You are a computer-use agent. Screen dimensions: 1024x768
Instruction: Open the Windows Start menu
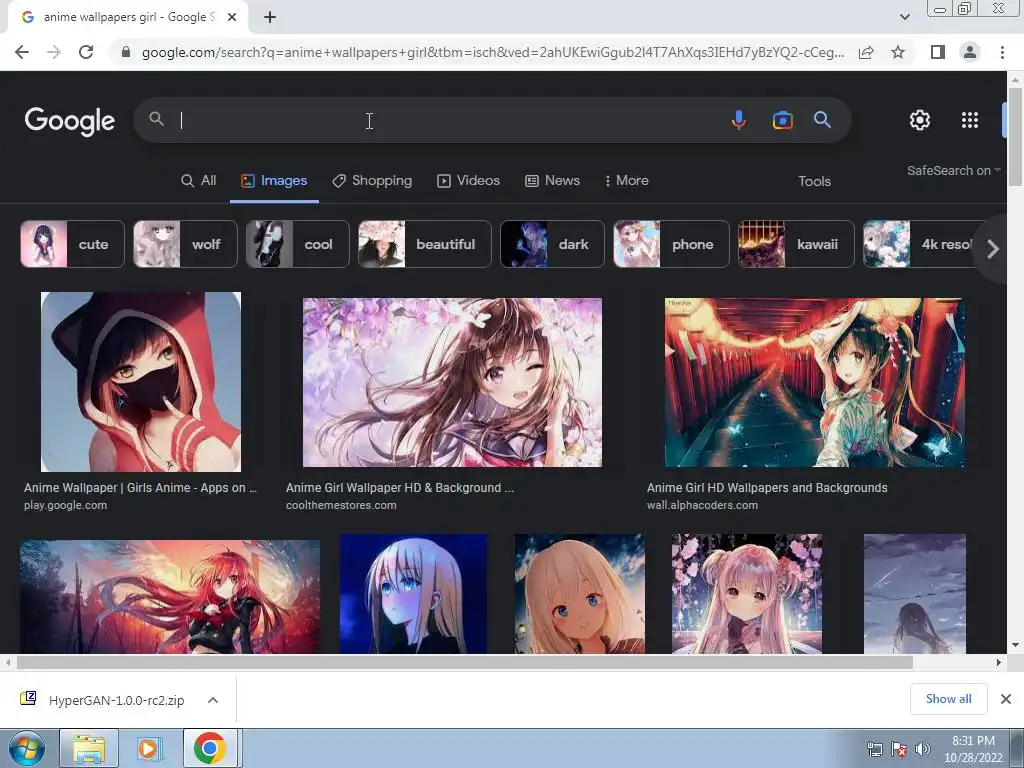[27, 748]
